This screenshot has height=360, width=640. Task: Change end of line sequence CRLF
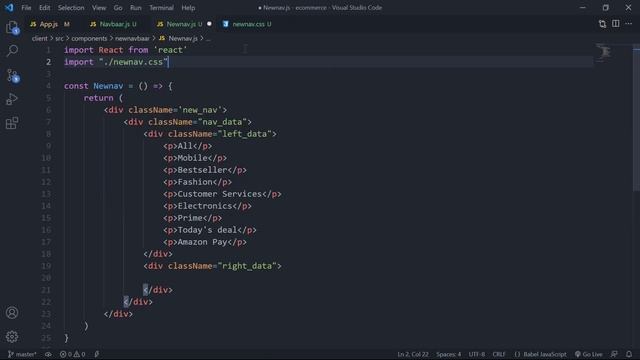tap(499, 354)
